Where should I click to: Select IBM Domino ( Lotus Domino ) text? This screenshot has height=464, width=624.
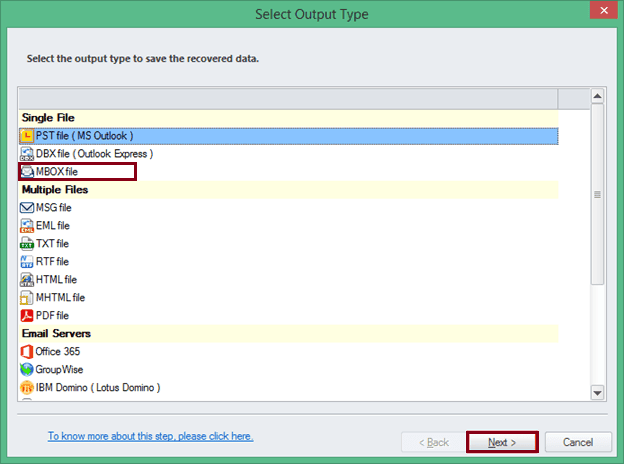point(98,388)
